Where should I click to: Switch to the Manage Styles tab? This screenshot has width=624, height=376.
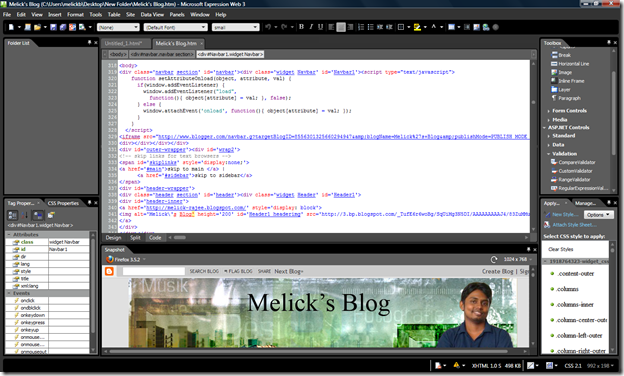[x=585, y=203]
